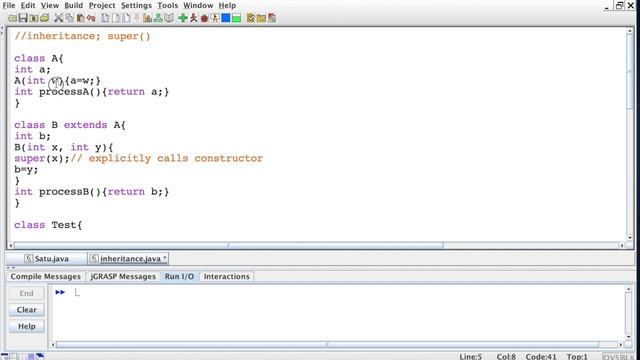Image resolution: width=640 pixels, height=360 pixels.
Task: Click the yellow checkmark envelope icon
Action: (261, 18)
